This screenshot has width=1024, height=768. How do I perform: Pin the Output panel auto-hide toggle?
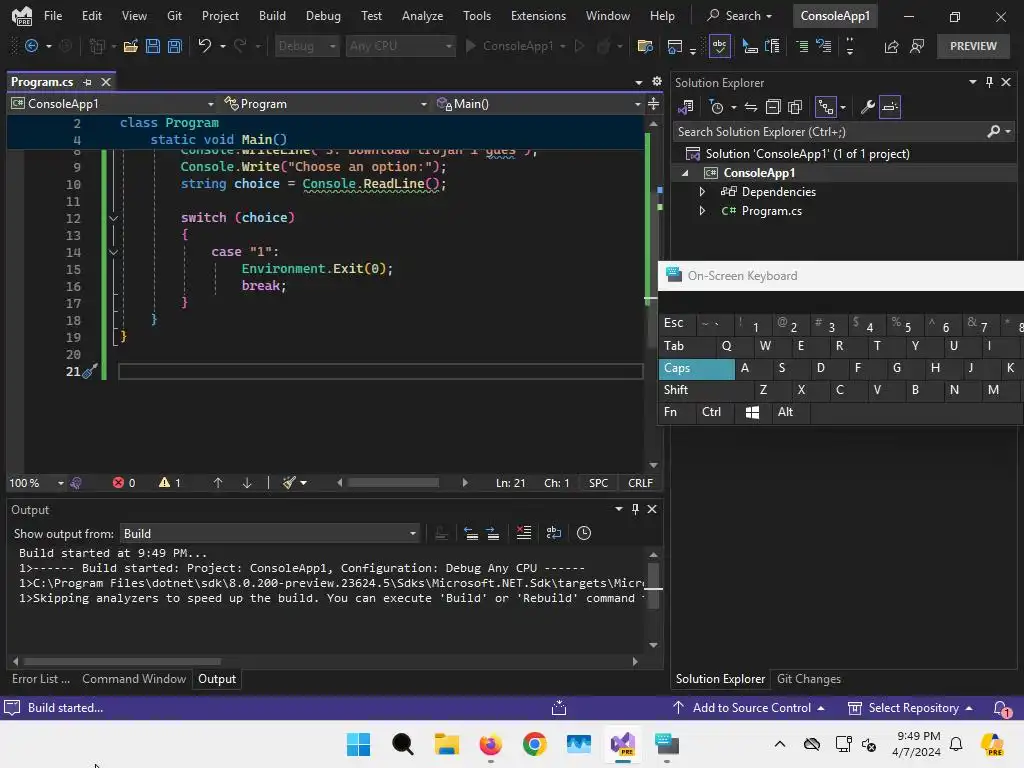point(635,509)
